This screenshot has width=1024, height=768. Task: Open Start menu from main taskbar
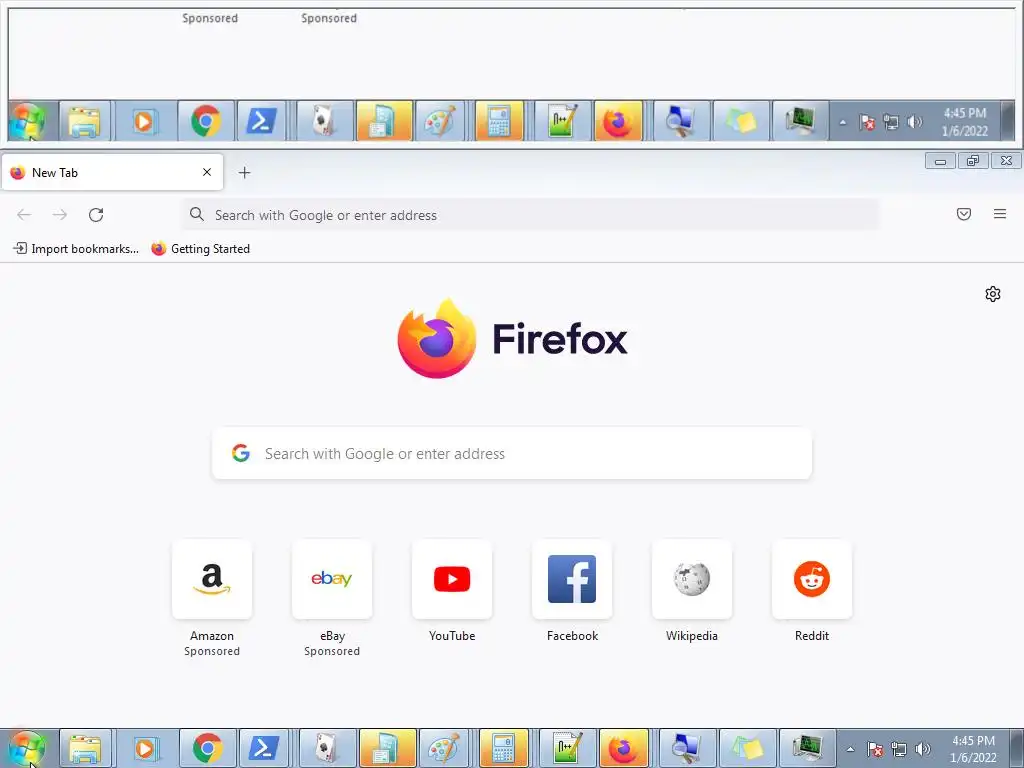coord(27,749)
